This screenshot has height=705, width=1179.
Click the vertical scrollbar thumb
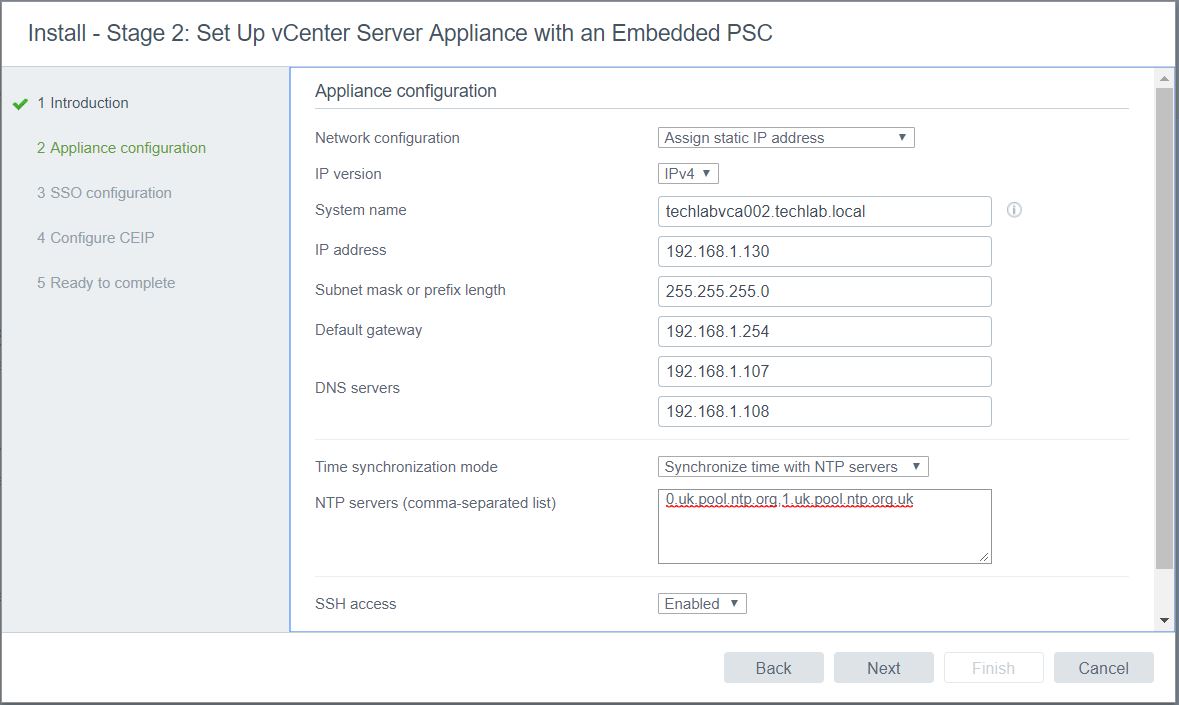(x=1164, y=328)
